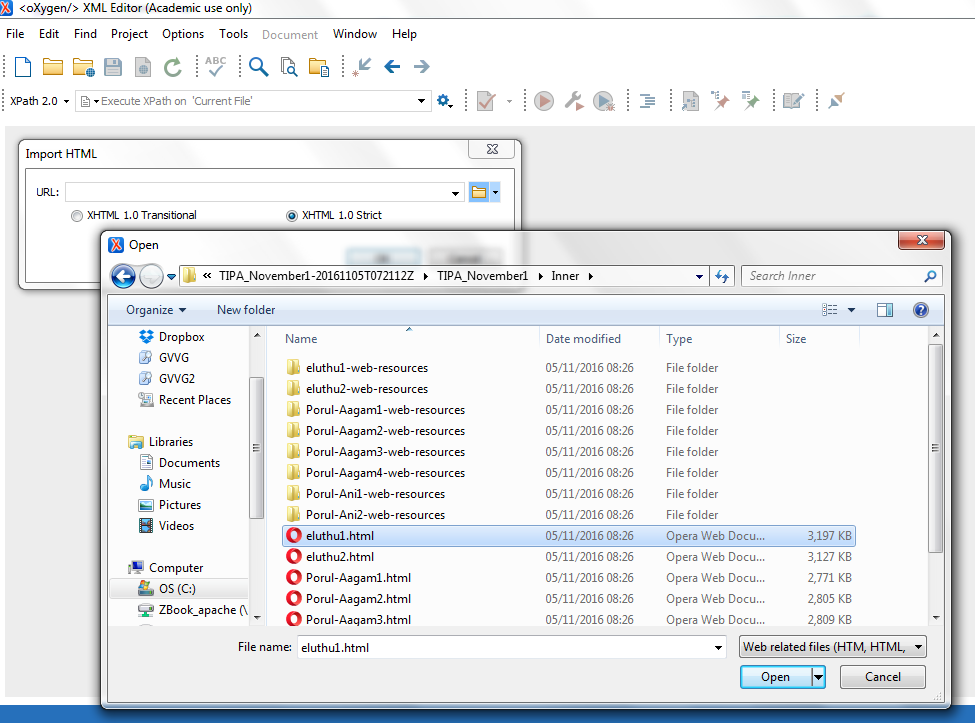The width and height of the screenshot is (975, 723).
Task: Open the Web related files filter dropdown
Action: click(x=833, y=647)
